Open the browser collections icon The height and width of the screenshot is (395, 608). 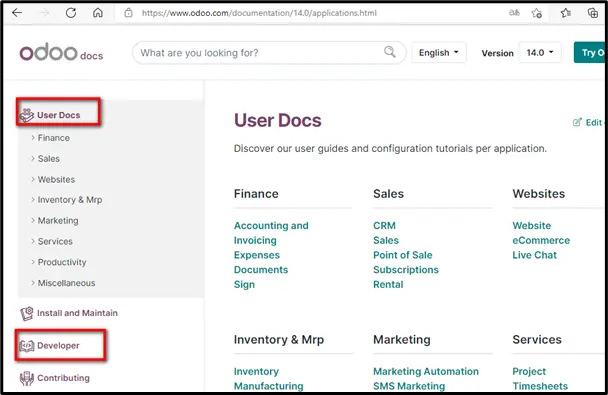(592, 13)
